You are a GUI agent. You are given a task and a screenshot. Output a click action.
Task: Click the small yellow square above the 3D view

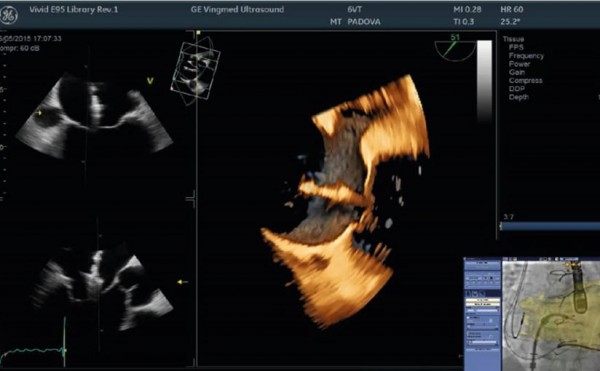click(198, 33)
